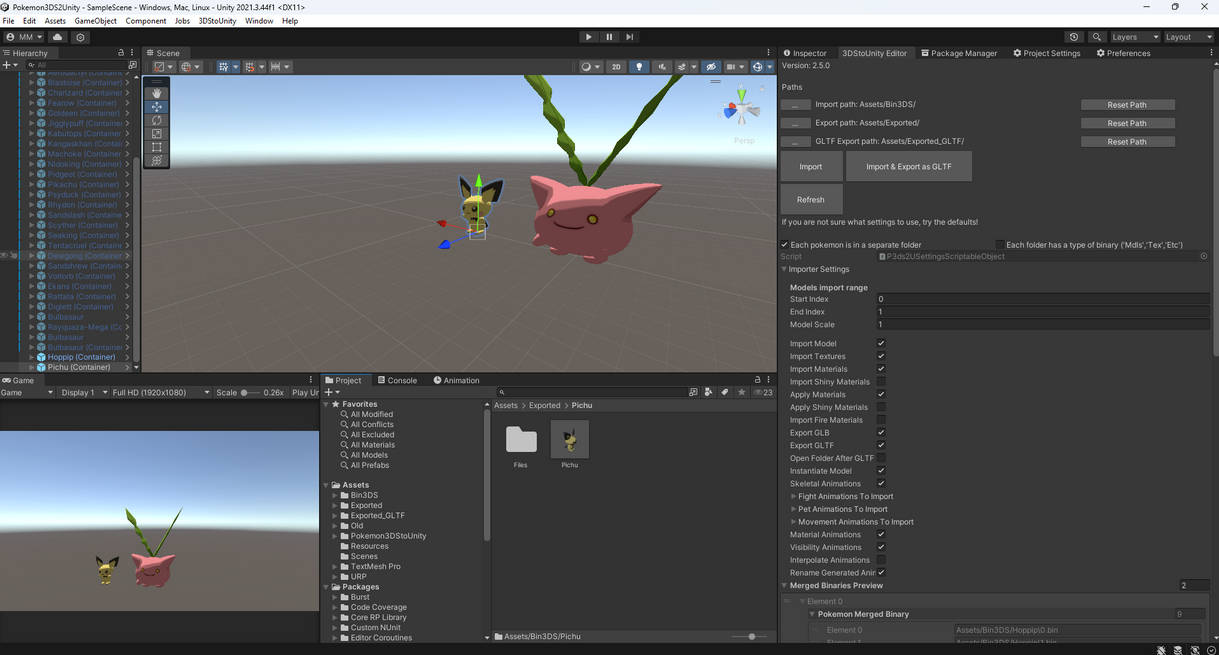The height and width of the screenshot is (655, 1219).
Task: Toggle scene audio icon
Action: coord(661,67)
